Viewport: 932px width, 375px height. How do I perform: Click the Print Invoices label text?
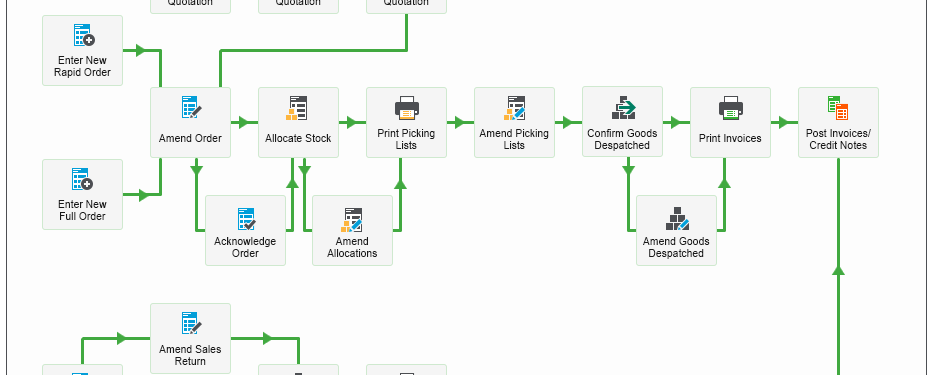tap(731, 138)
